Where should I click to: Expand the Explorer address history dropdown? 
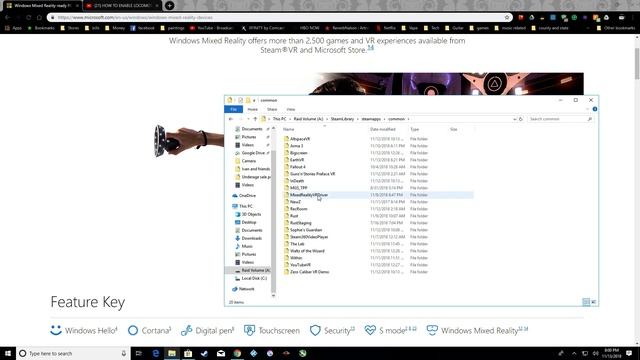(514, 119)
